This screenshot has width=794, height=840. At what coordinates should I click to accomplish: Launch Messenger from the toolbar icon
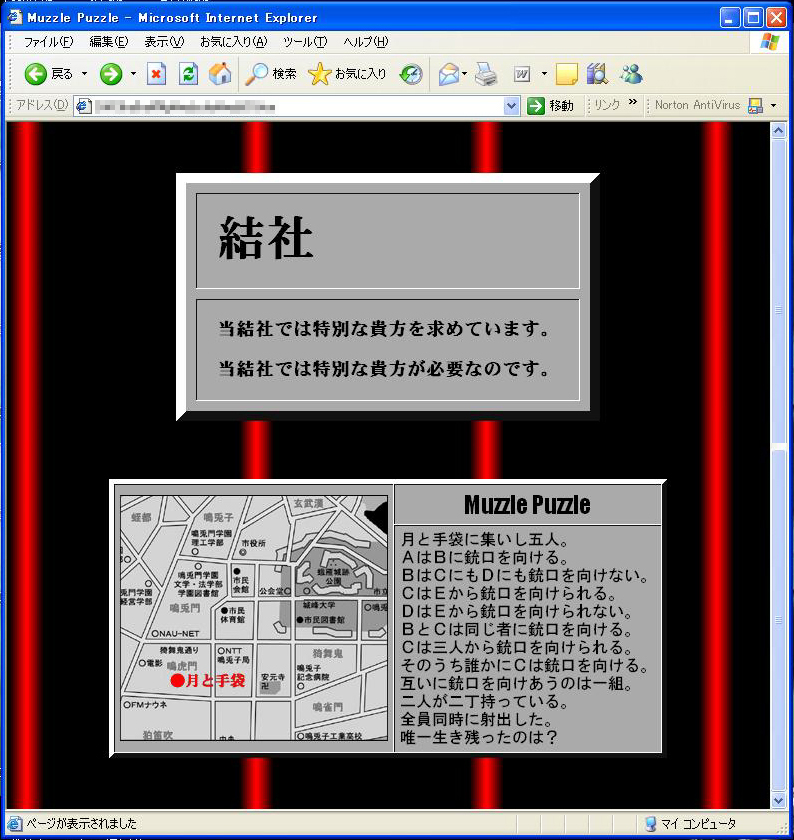[631, 74]
